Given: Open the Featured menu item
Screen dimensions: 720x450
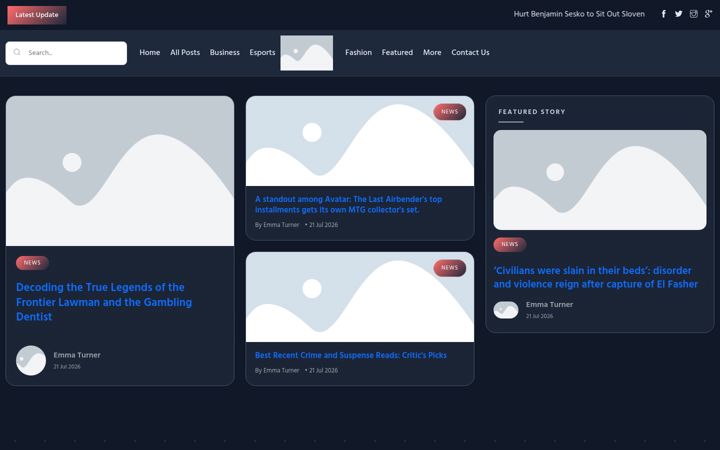Looking at the screenshot, I should tap(397, 52).
